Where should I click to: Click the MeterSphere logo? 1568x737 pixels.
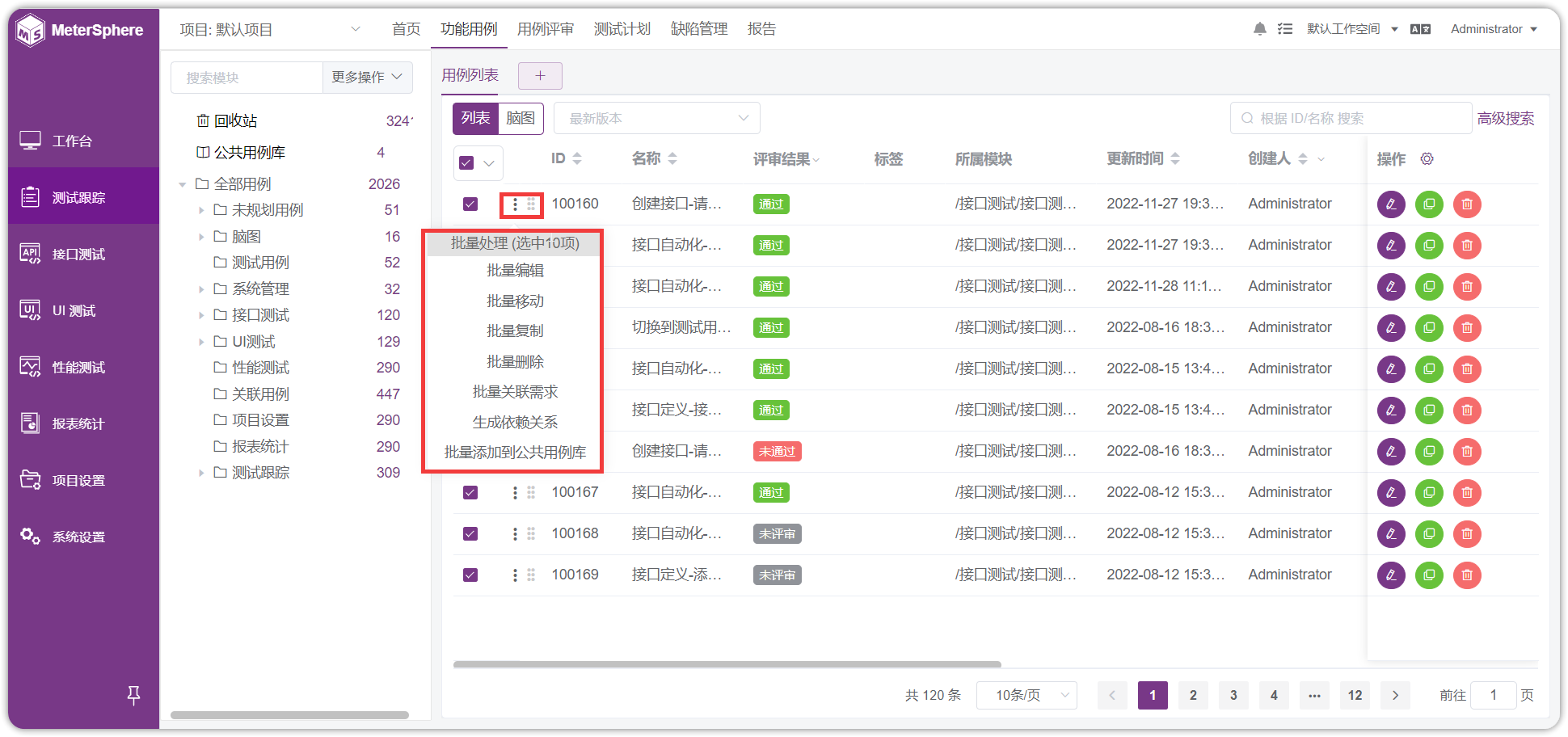pos(80,31)
